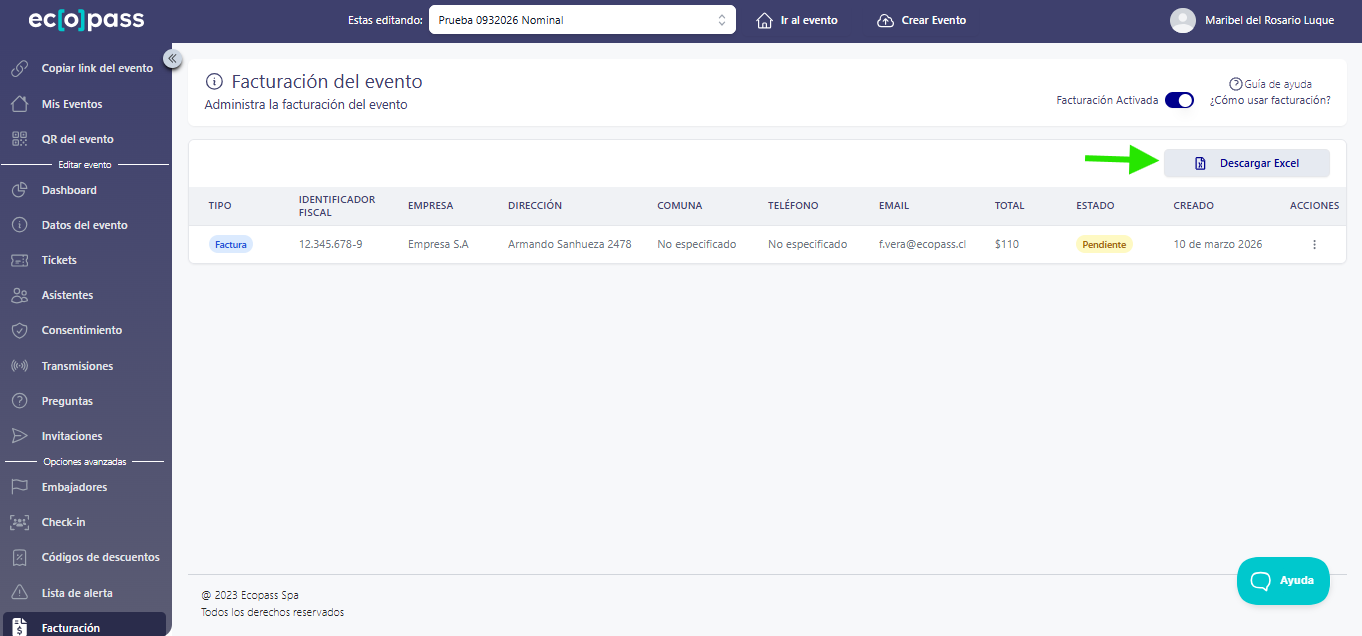Click the flag icon beside Embajadores
Image resolution: width=1362 pixels, height=636 pixels.
[x=19, y=487]
